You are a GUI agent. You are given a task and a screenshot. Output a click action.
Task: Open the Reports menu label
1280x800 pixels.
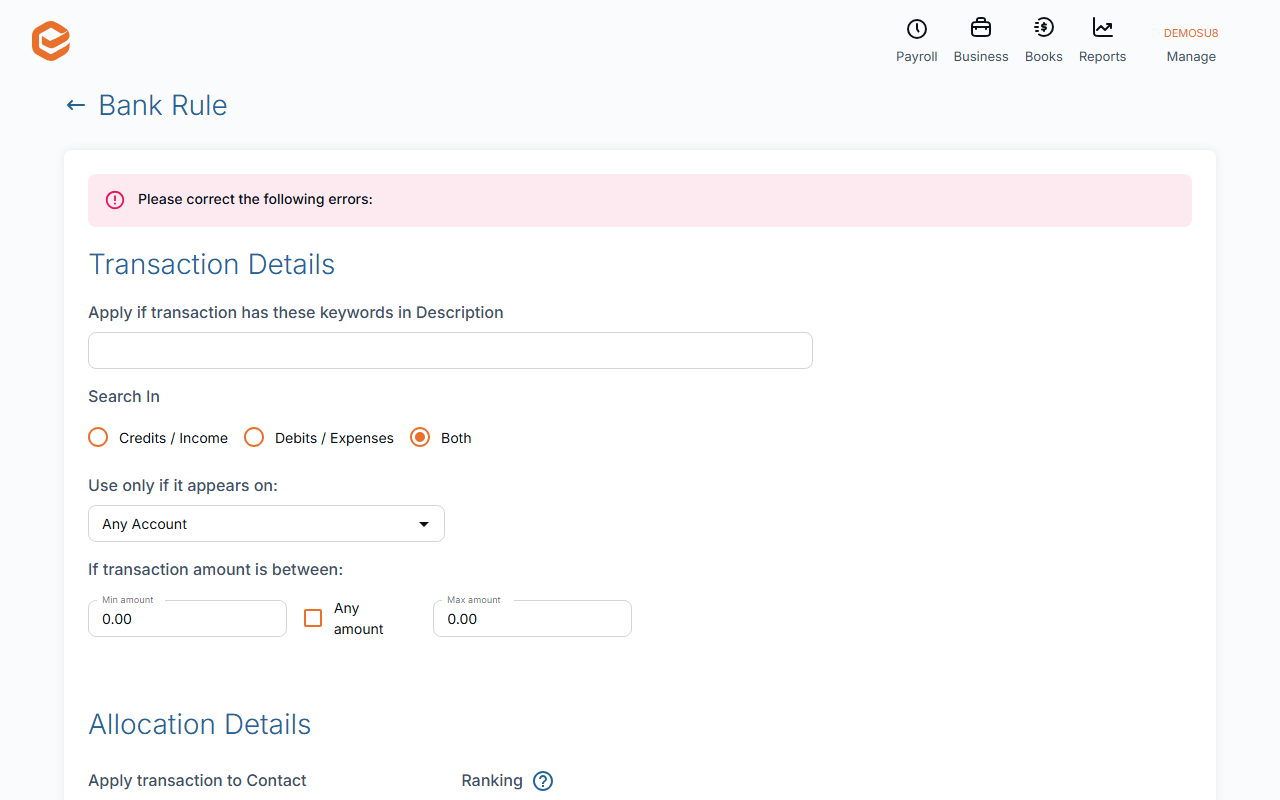[x=1102, y=57]
